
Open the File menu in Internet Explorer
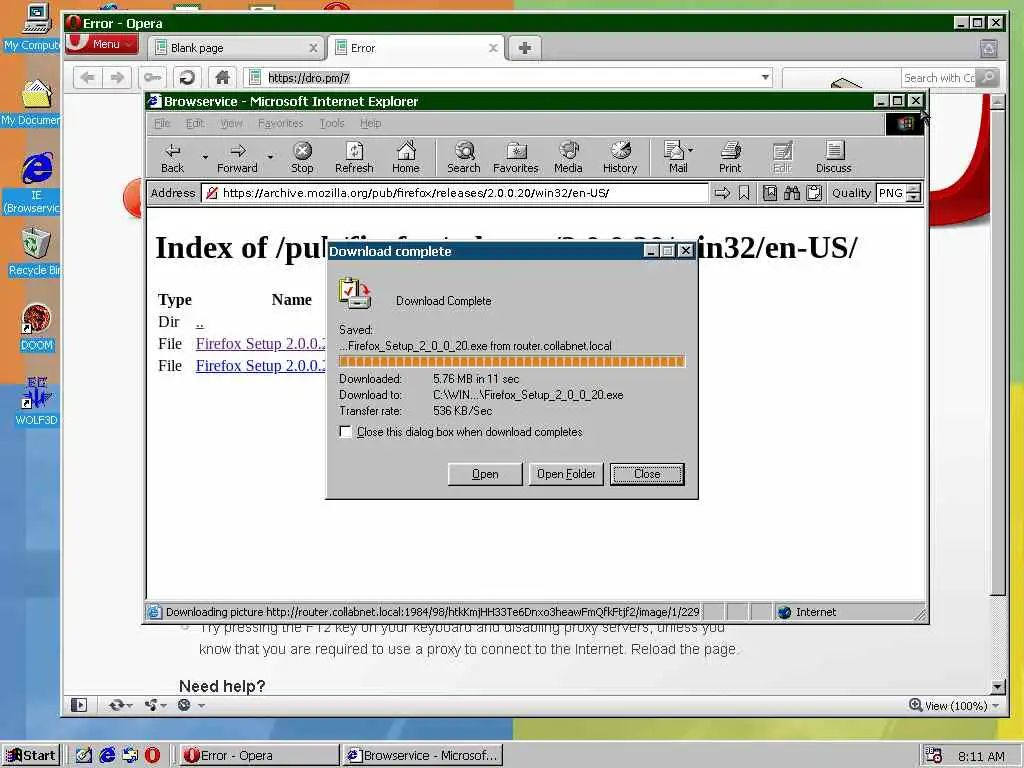coord(162,123)
